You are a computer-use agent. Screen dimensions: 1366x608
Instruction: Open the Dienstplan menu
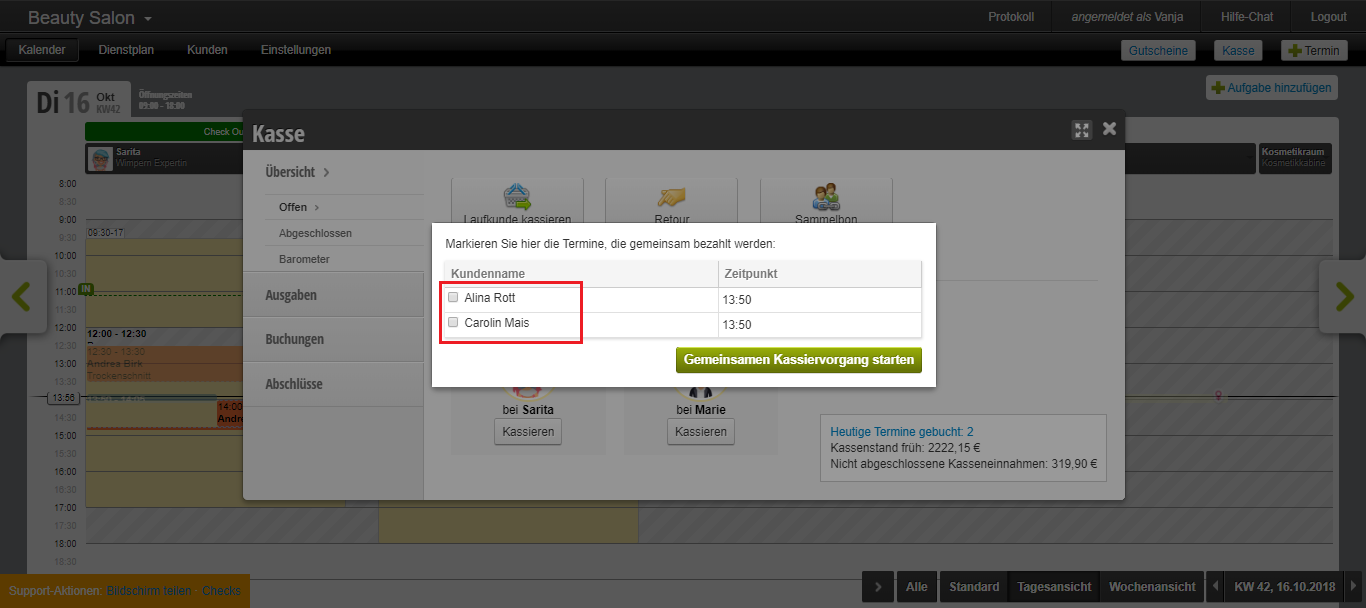tap(126, 50)
